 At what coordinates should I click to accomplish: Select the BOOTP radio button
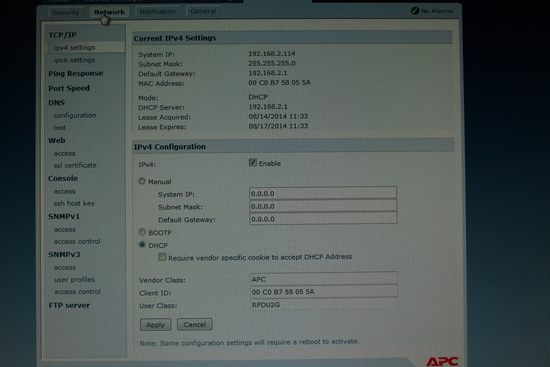(x=142, y=232)
